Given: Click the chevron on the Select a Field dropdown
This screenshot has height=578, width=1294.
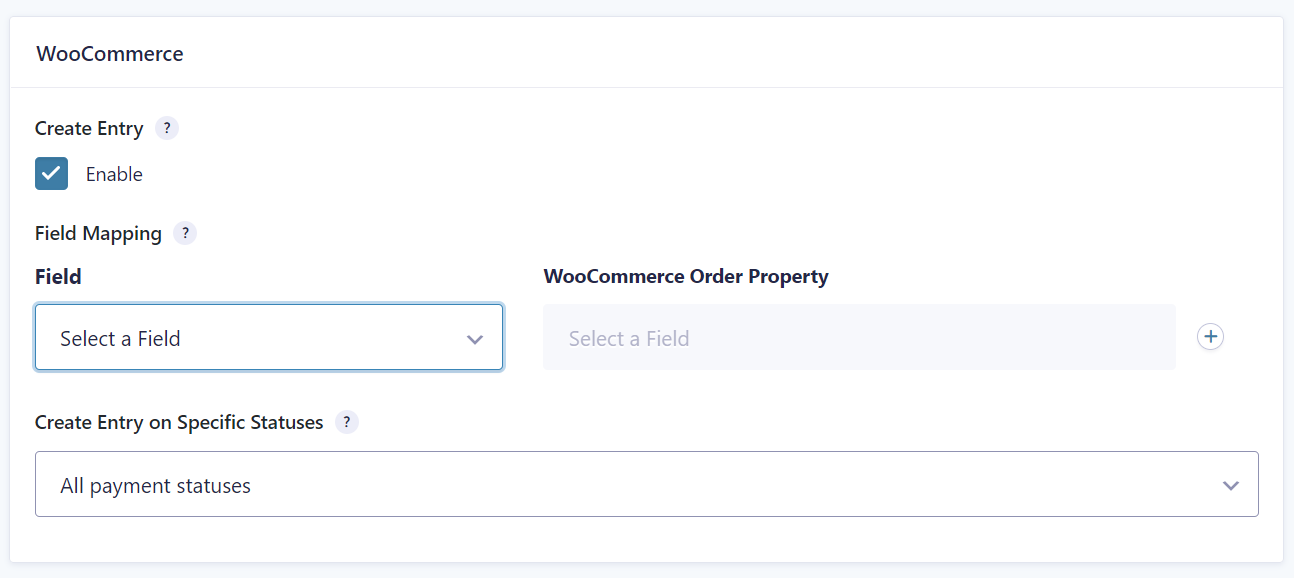Looking at the screenshot, I should pyautogui.click(x=475, y=338).
